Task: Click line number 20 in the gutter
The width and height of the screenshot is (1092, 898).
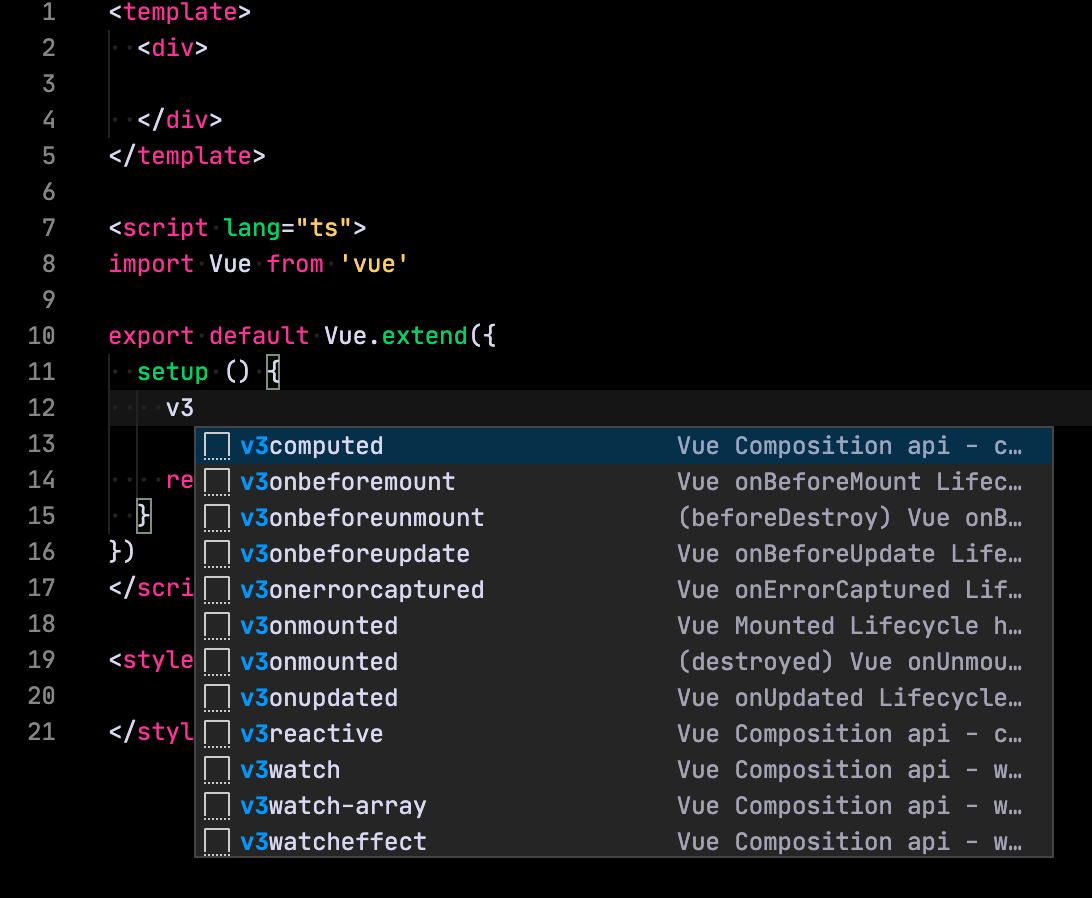Action: click(42, 696)
